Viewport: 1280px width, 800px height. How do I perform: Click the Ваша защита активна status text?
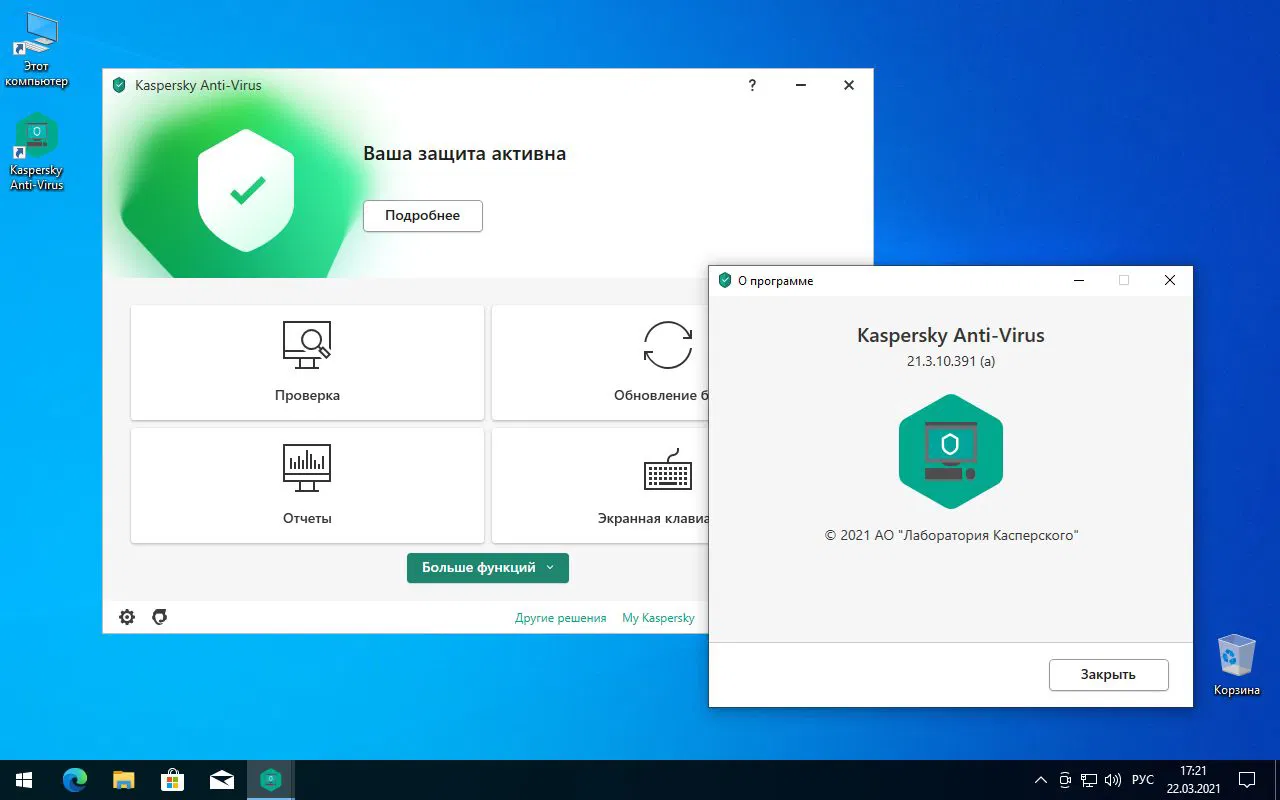(464, 154)
